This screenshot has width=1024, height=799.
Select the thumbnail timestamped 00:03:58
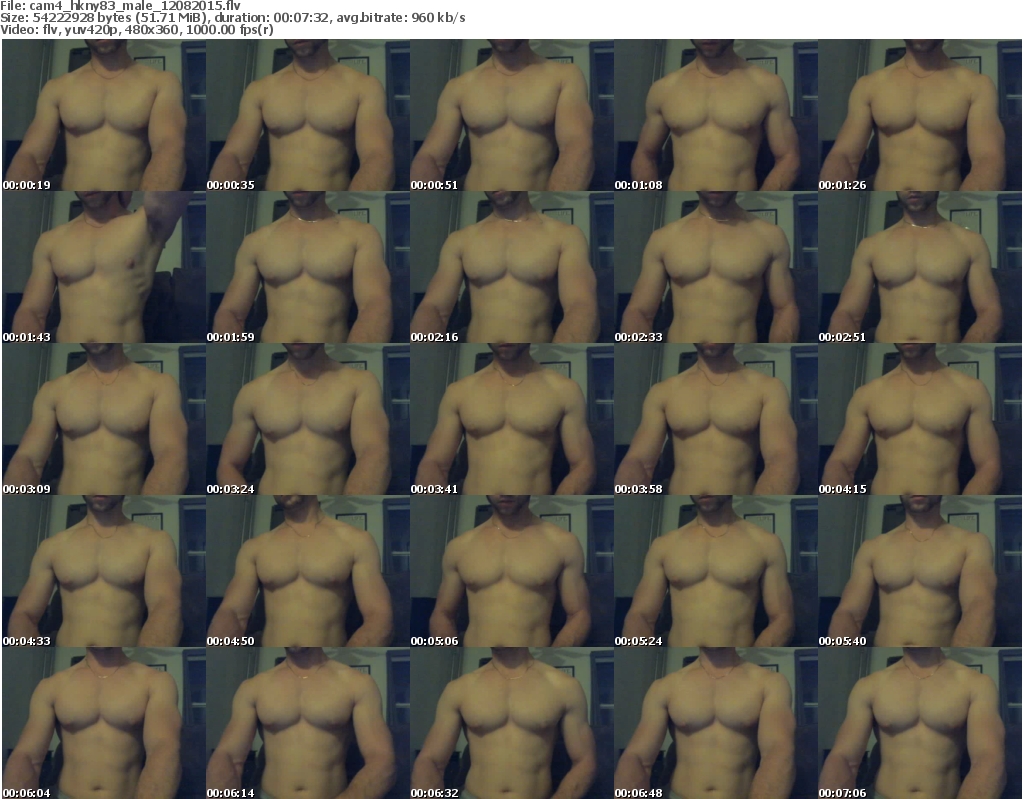click(x=716, y=419)
